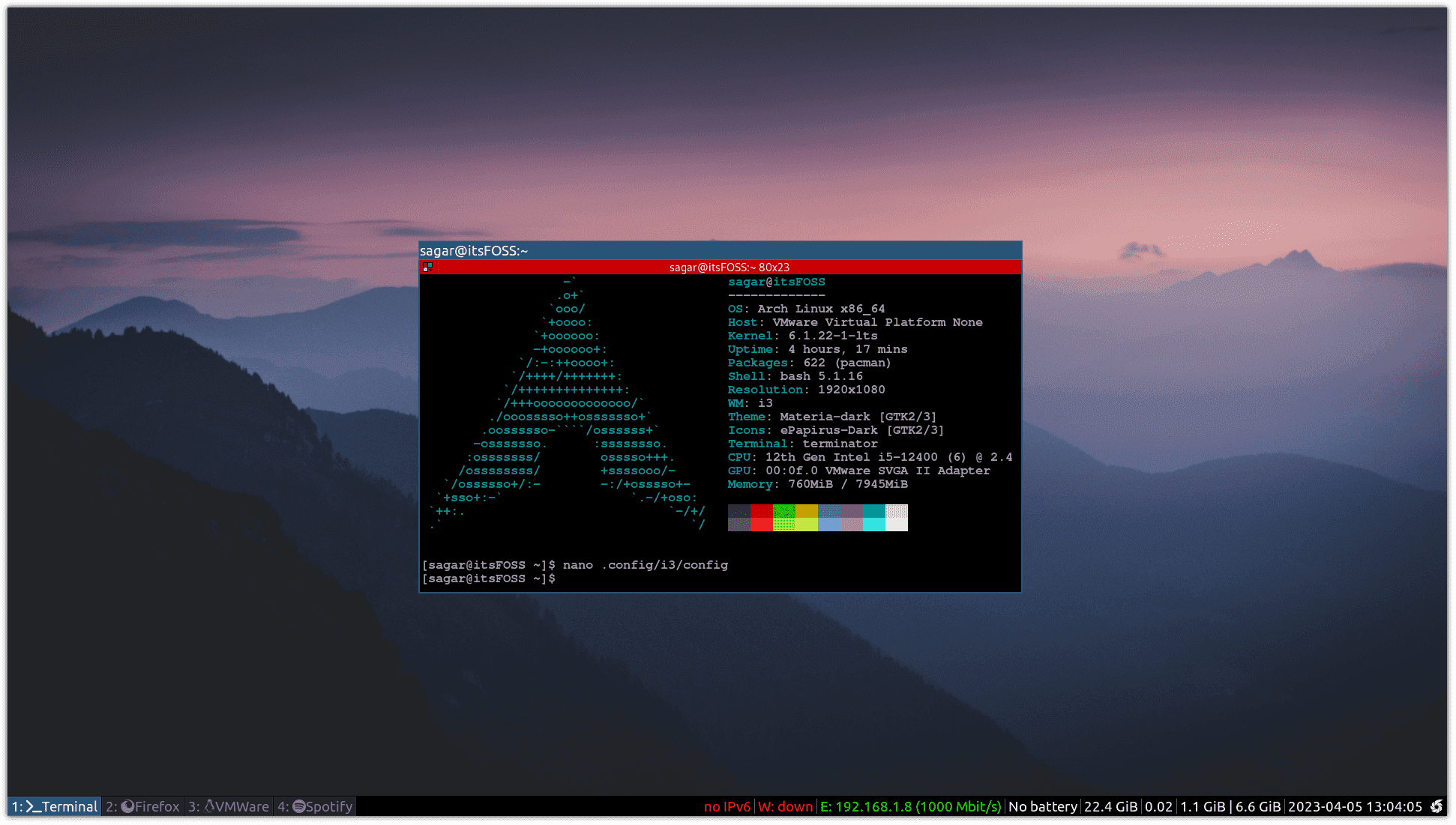Expand the memory usage display
1456x825 pixels.
815,484
